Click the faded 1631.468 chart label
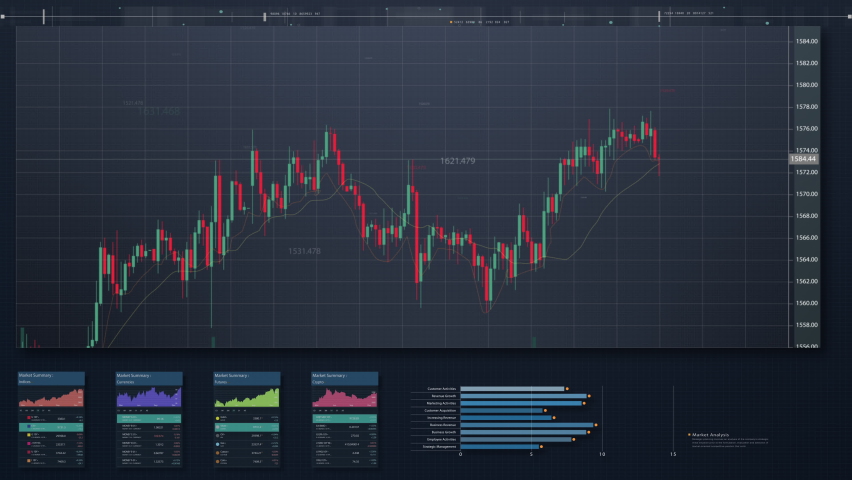Viewport: 852px width, 480px height. coord(158,111)
